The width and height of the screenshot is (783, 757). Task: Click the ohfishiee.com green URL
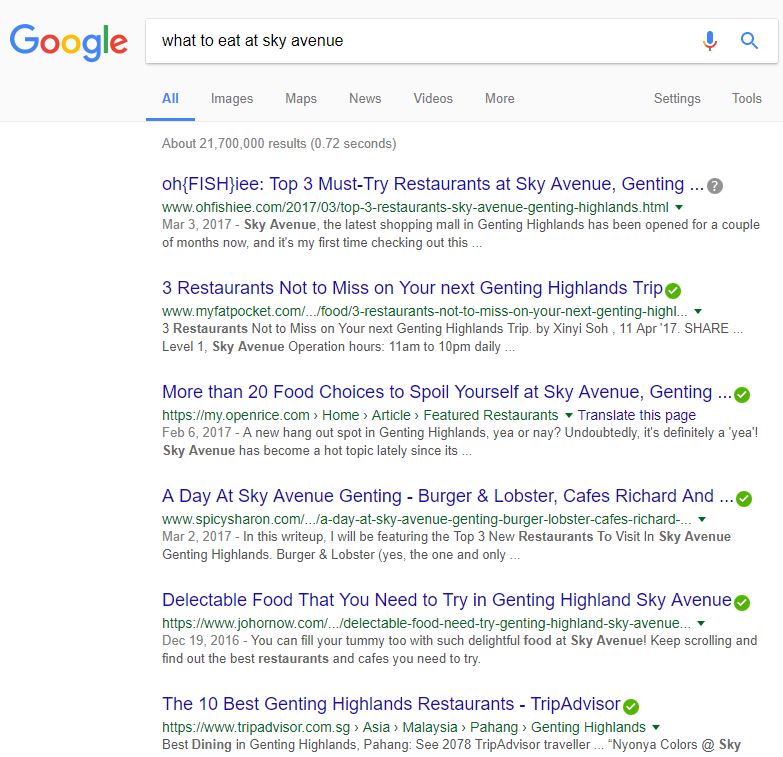coord(415,207)
